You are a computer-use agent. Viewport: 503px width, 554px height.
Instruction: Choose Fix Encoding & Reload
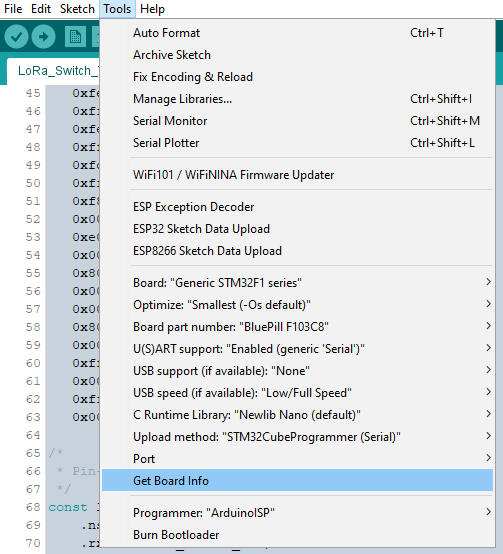click(297, 77)
